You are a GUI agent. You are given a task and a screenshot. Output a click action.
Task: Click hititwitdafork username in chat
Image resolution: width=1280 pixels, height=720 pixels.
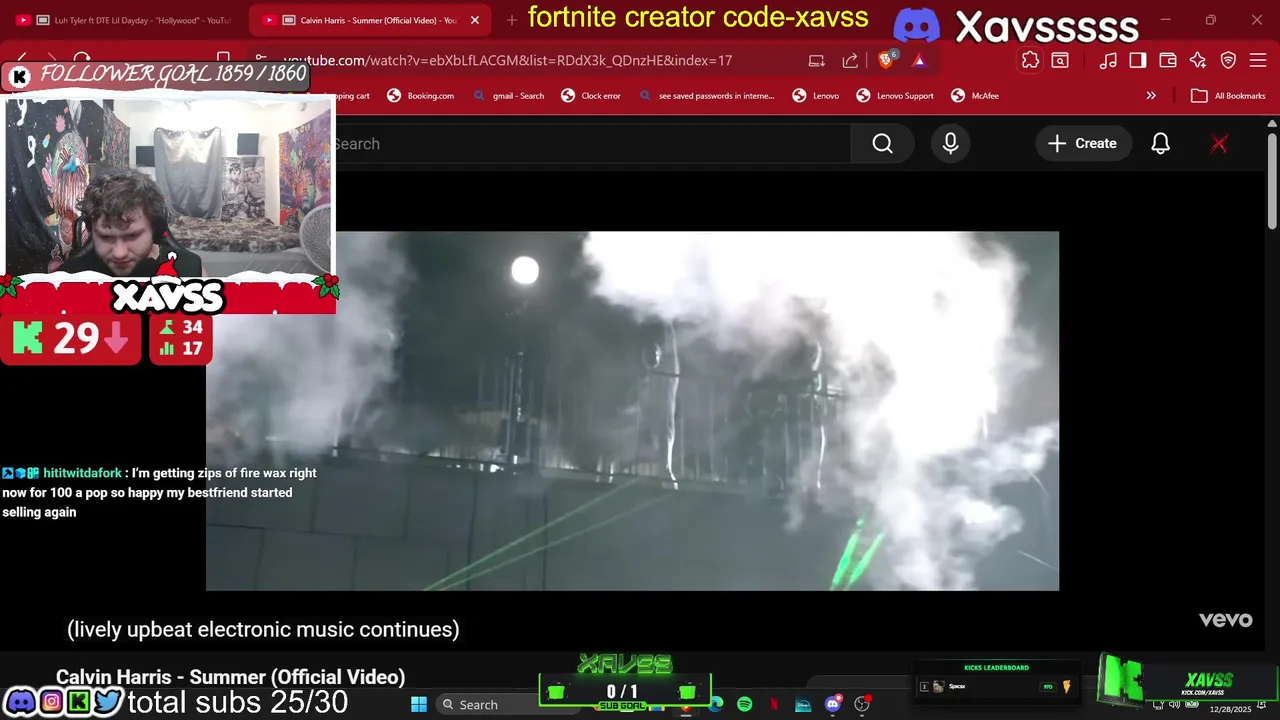coord(82,473)
